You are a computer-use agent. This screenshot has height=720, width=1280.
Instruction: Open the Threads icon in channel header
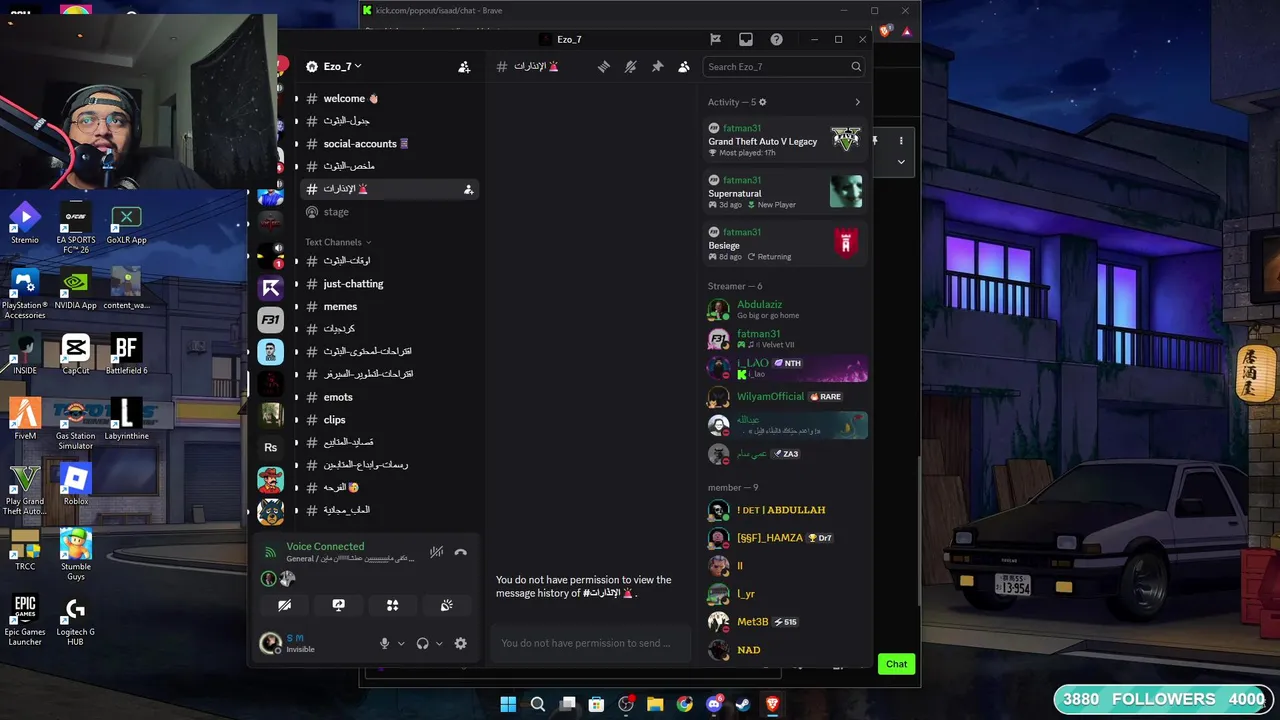(604, 67)
